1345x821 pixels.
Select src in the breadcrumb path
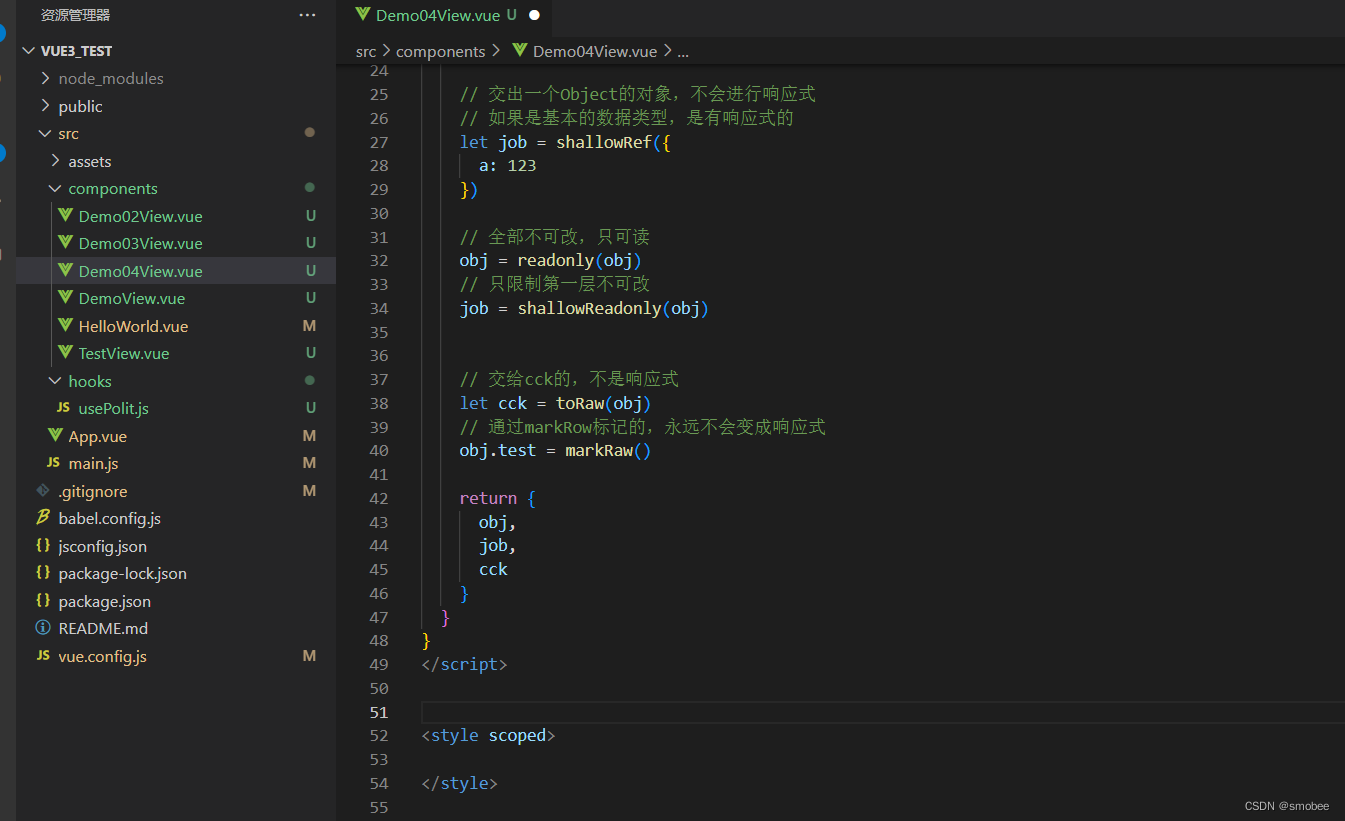tap(366, 51)
